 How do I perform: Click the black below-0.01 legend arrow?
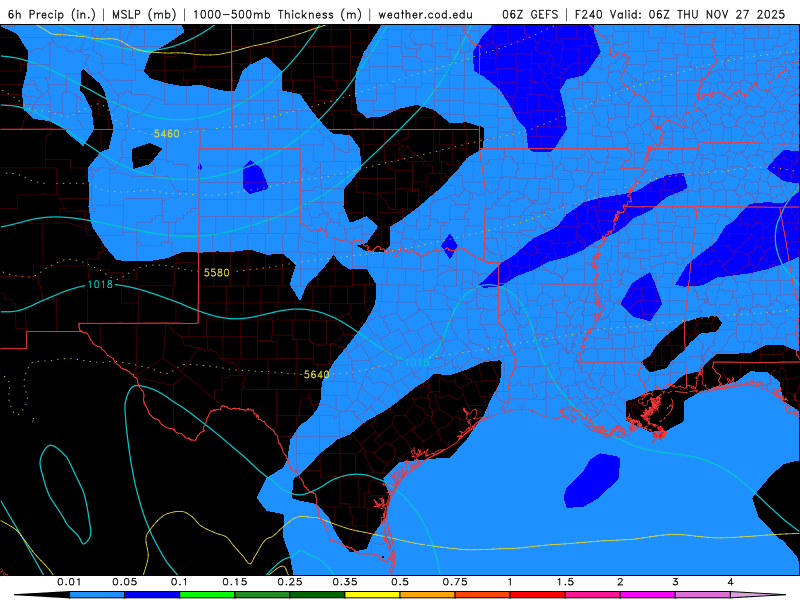pos(42,595)
